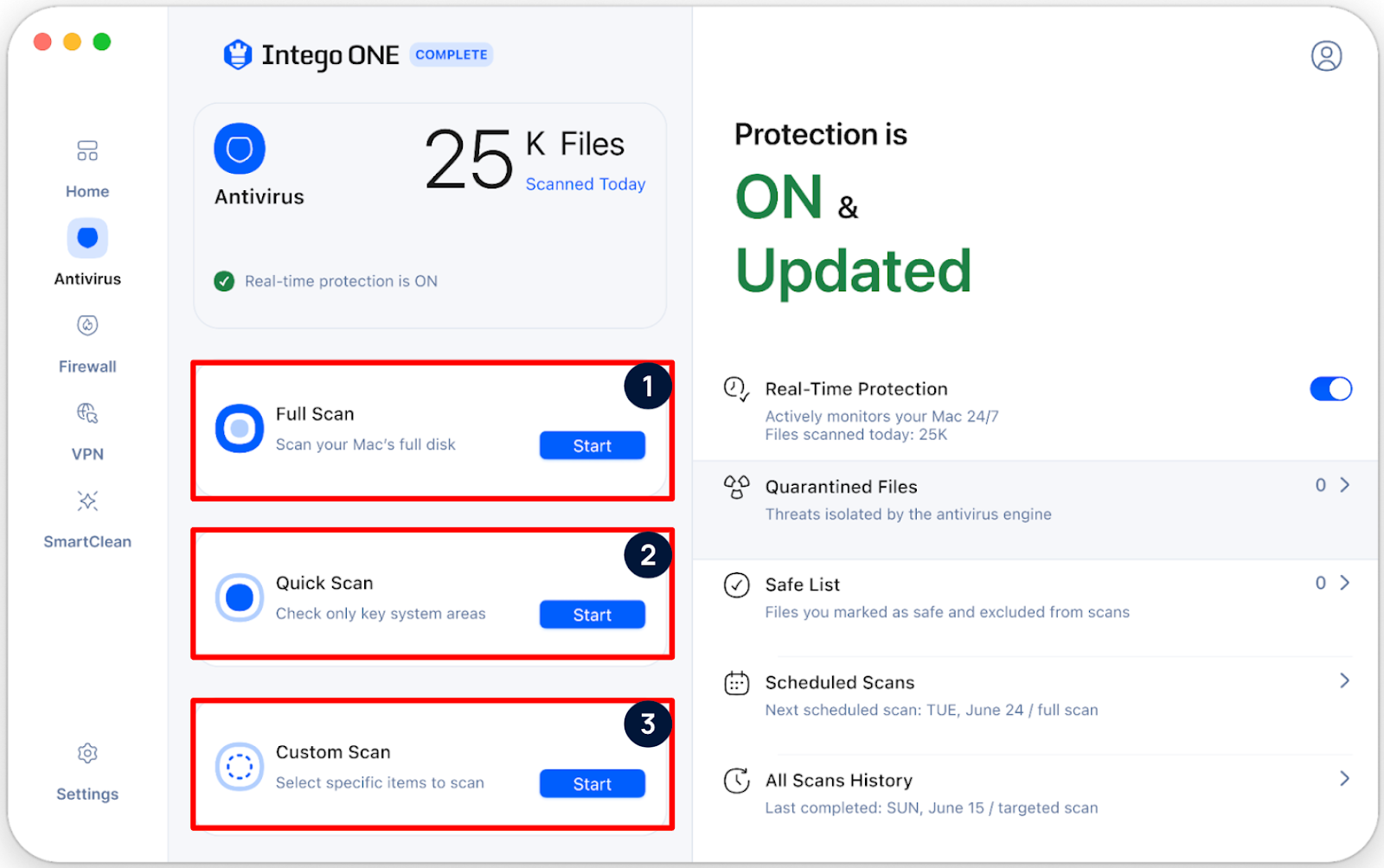Click the green maximize window button

[x=102, y=41]
